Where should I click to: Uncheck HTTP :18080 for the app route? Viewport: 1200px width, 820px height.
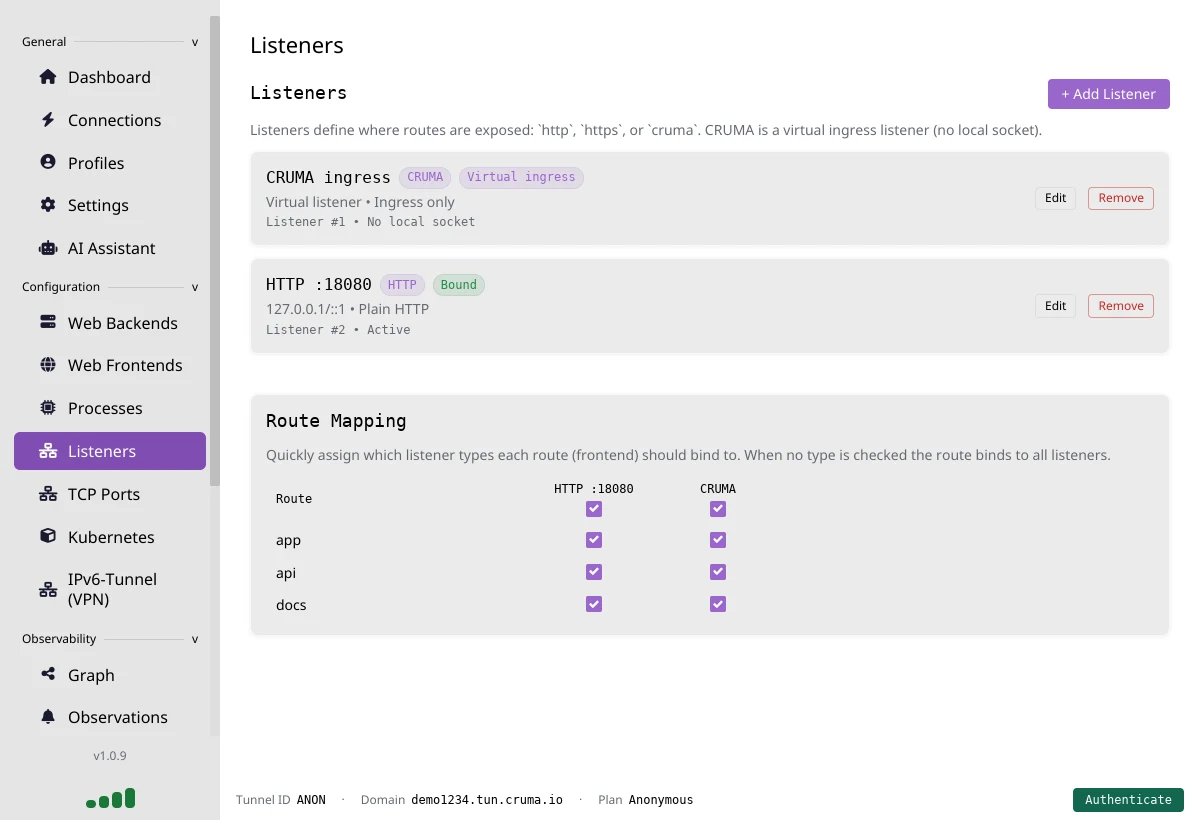pyautogui.click(x=594, y=540)
